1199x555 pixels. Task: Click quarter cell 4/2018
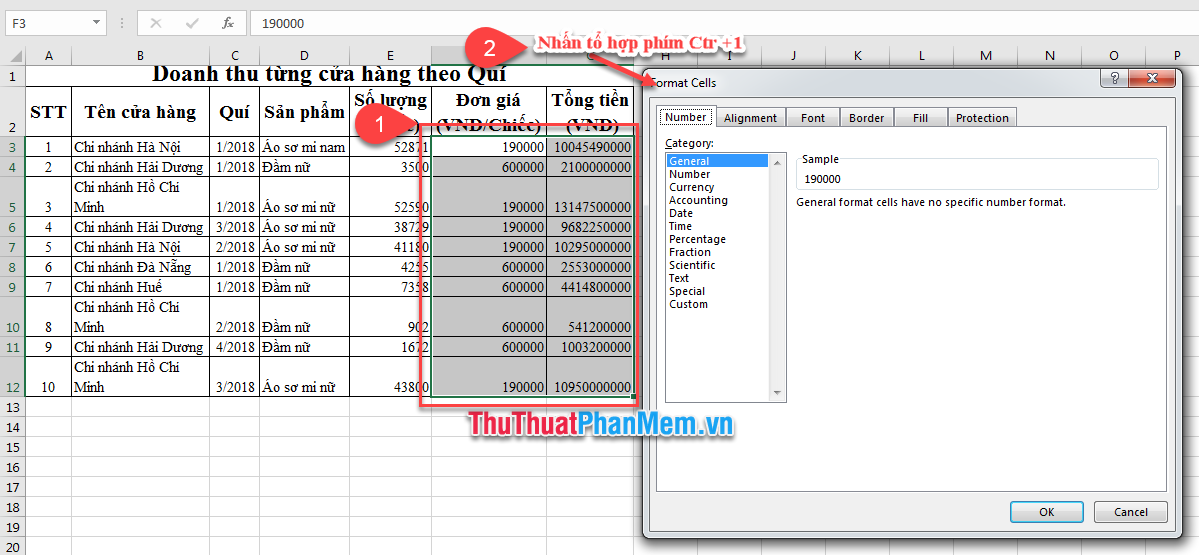tap(235, 347)
